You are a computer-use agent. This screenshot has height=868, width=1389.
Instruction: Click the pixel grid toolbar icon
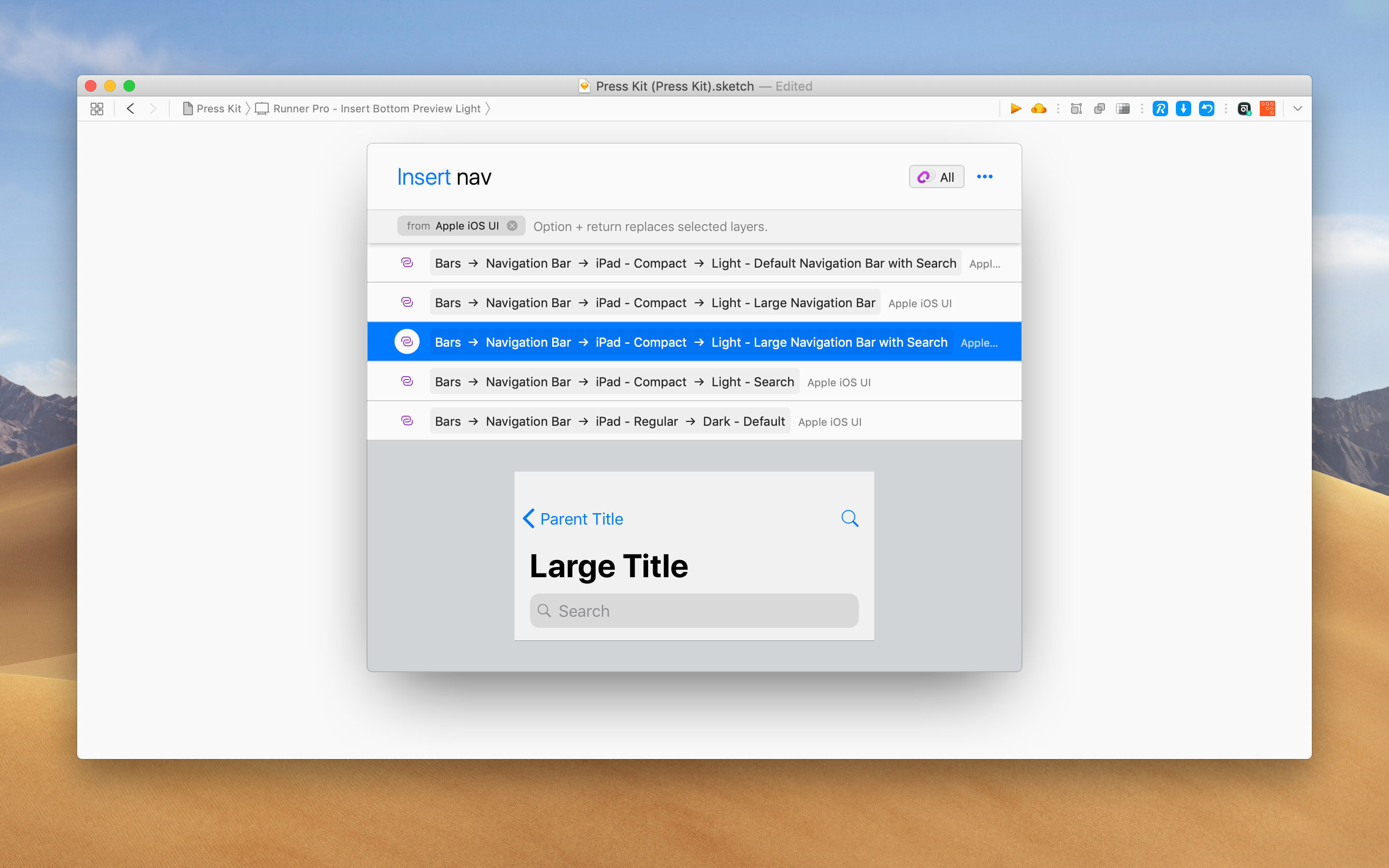click(x=1123, y=108)
